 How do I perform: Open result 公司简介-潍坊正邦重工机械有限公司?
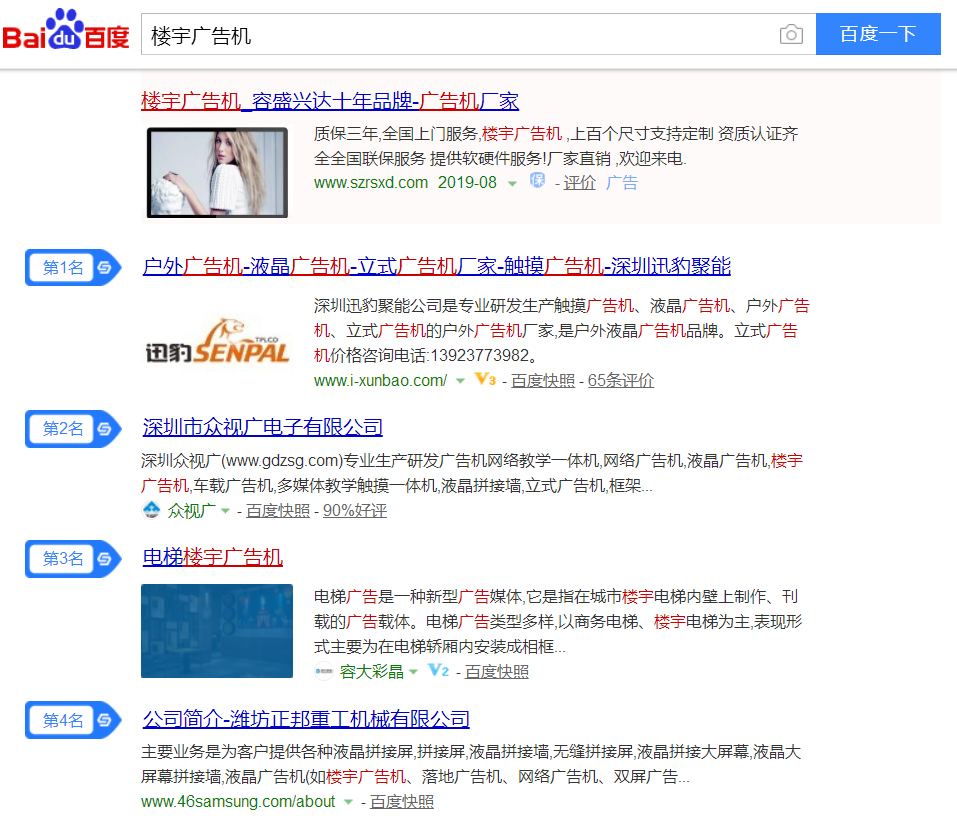pyautogui.click(x=306, y=719)
